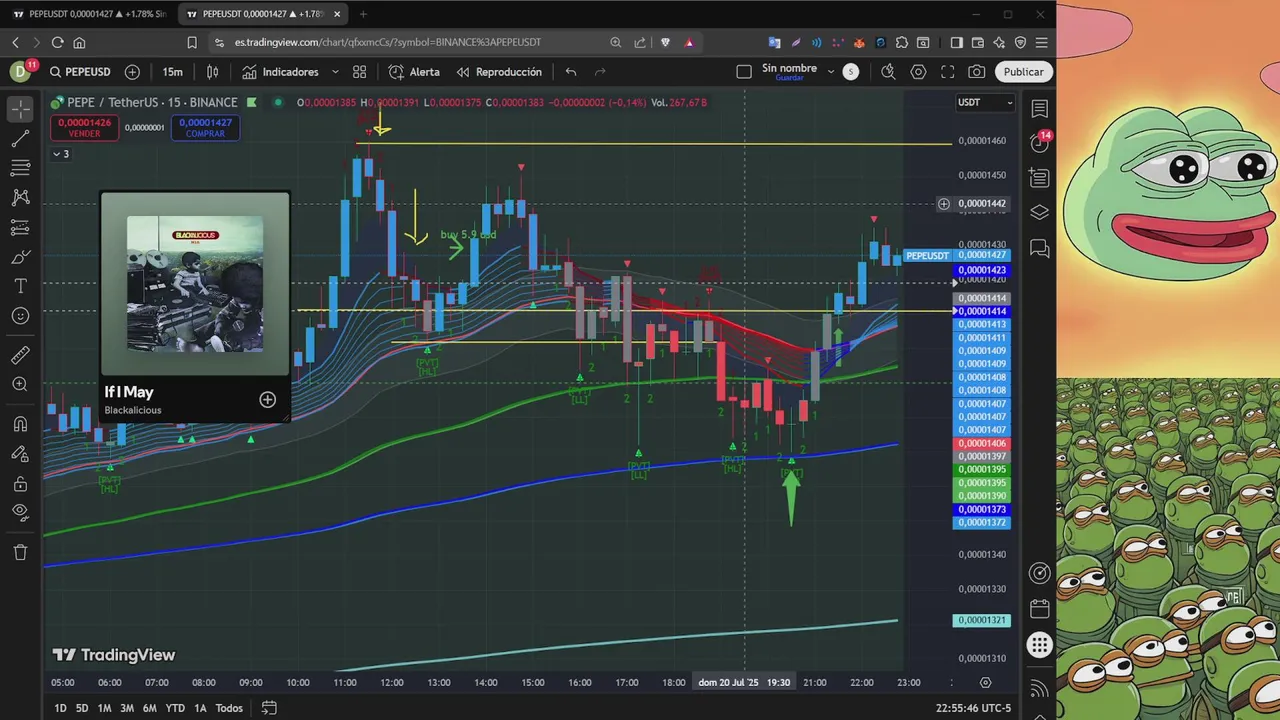Open chart settings gear in toolbar
Image resolution: width=1280 pixels, height=720 pixels.
click(x=918, y=72)
